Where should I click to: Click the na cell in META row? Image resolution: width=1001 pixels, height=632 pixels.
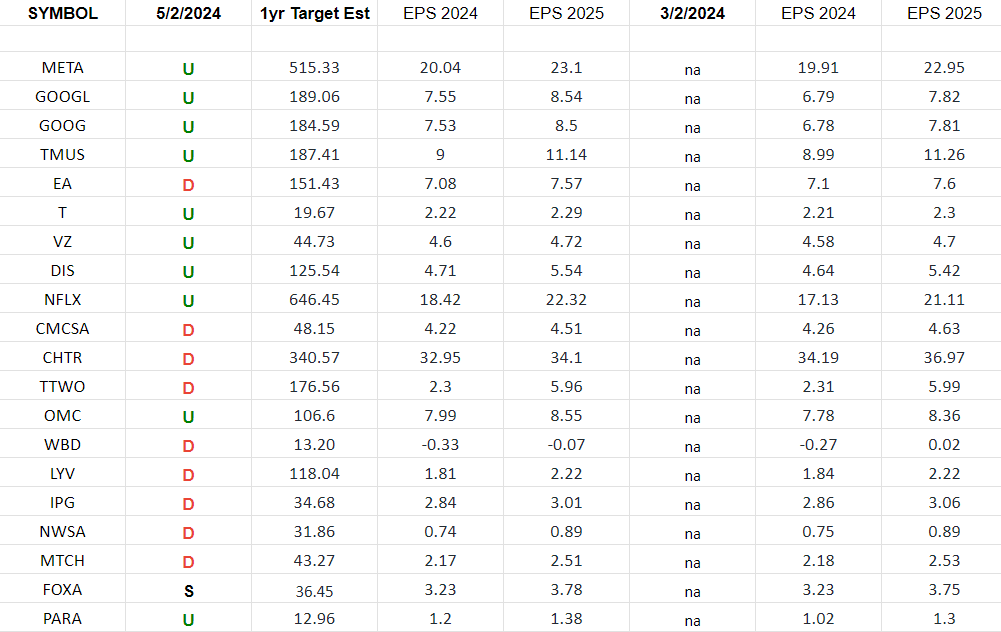pyautogui.click(x=693, y=70)
